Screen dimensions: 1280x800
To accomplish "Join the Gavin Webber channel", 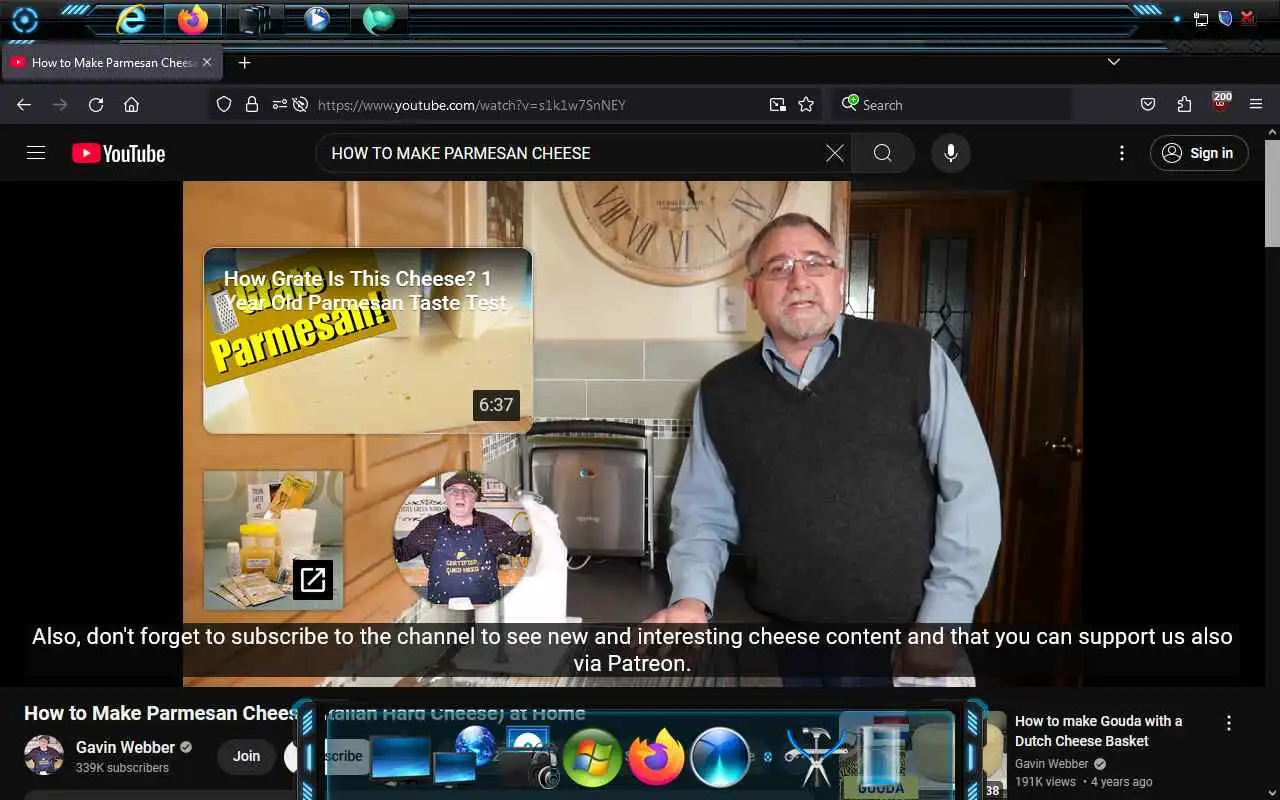I will (x=246, y=756).
